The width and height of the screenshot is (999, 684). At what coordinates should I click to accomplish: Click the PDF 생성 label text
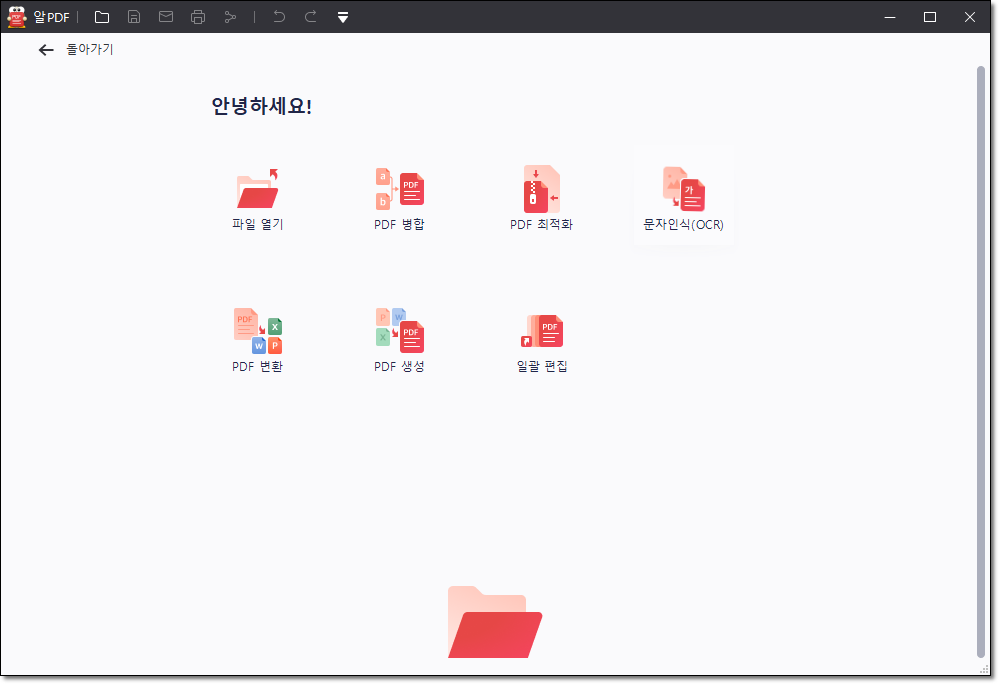(399, 366)
